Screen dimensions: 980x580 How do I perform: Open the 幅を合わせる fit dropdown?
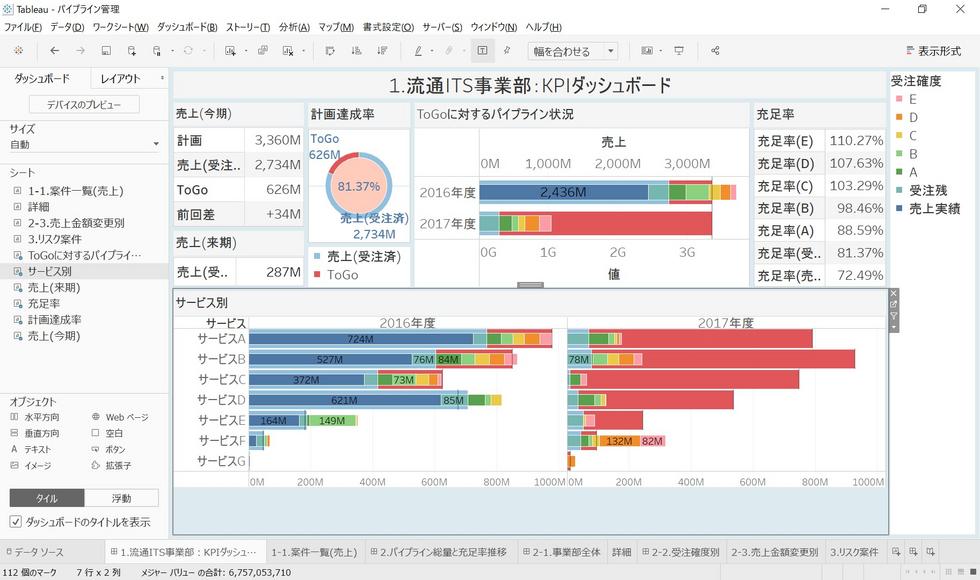coord(572,51)
